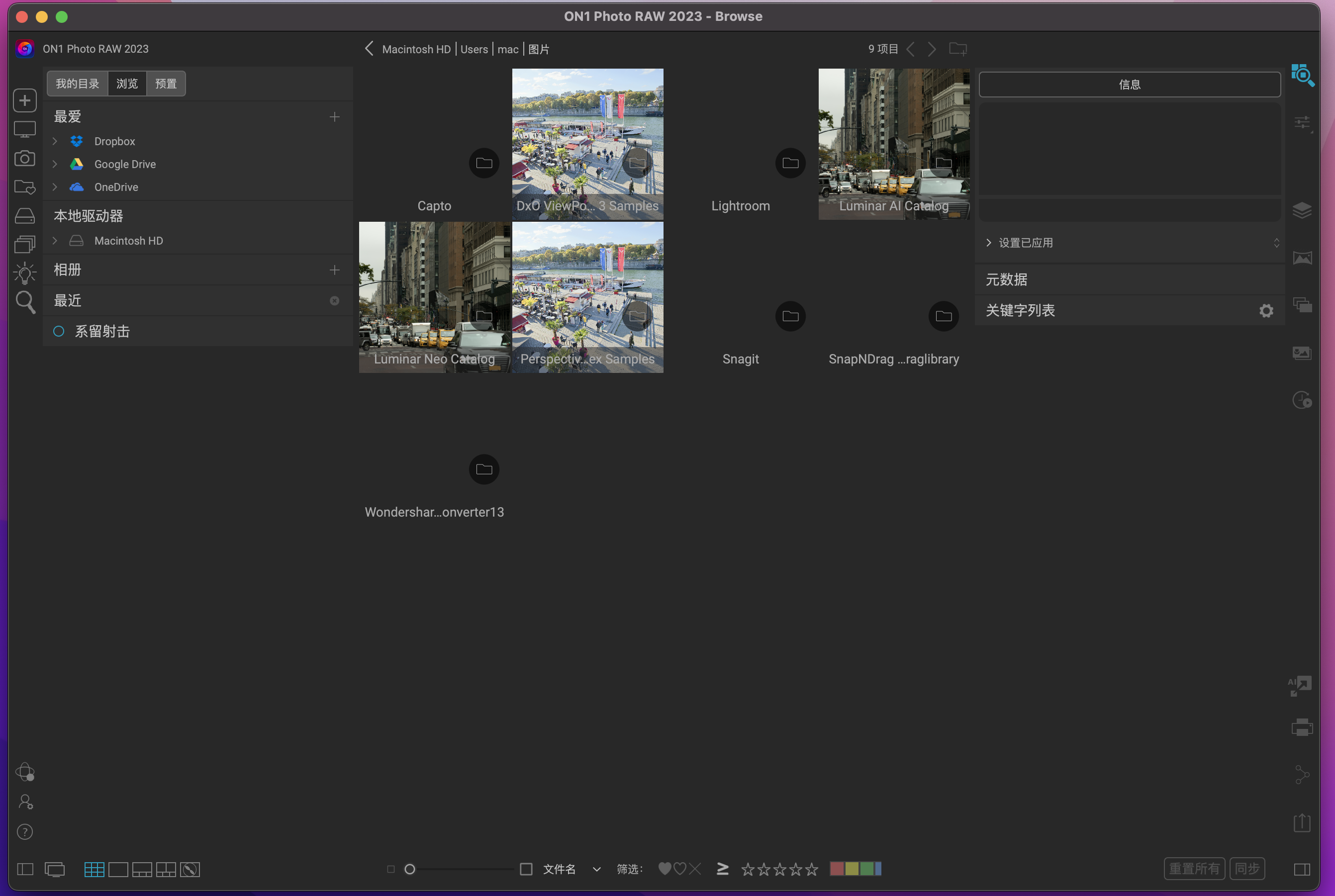
Task: Open the keyword list settings gear
Action: click(1266, 310)
